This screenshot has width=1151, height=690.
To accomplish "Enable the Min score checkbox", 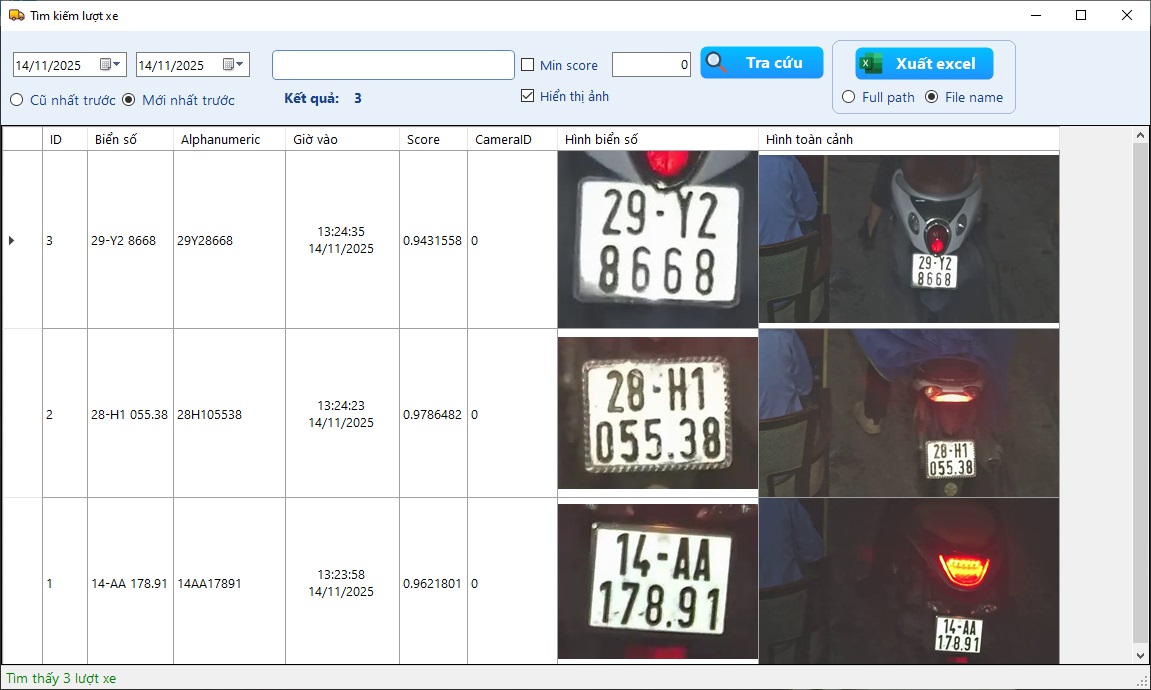I will [528, 65].
